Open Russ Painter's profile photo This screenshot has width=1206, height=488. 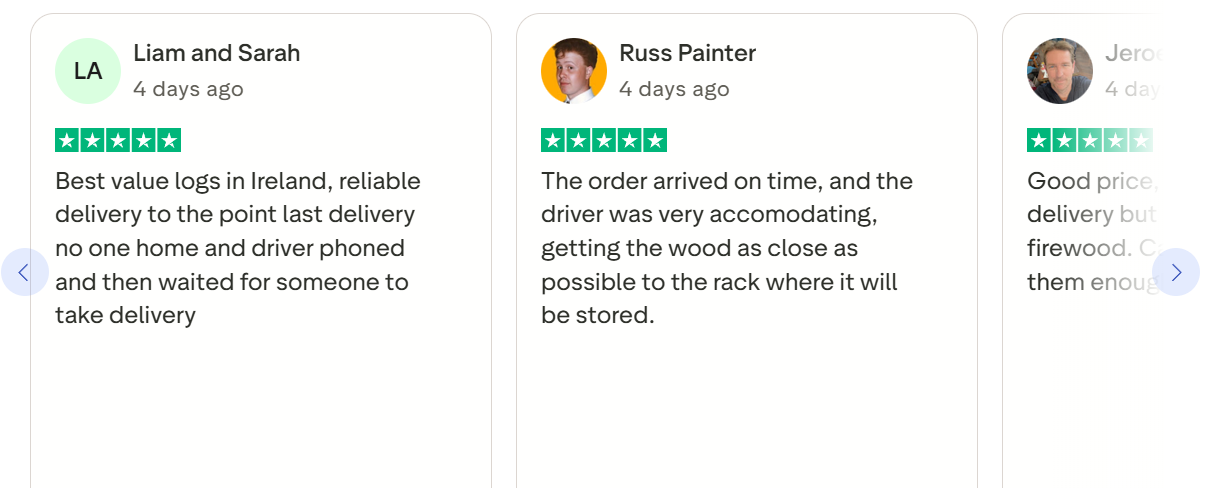574,71
